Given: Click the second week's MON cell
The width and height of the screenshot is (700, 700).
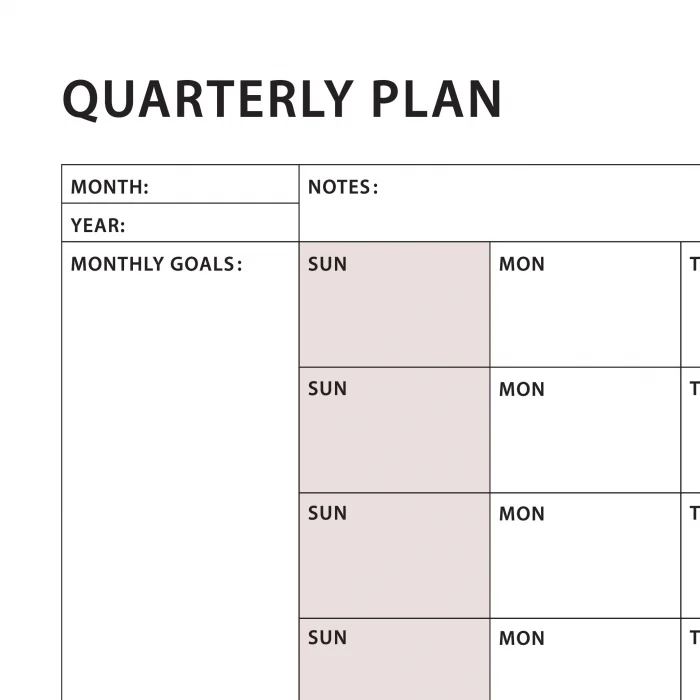Looking at the screenshot, I should coord(585,435).
